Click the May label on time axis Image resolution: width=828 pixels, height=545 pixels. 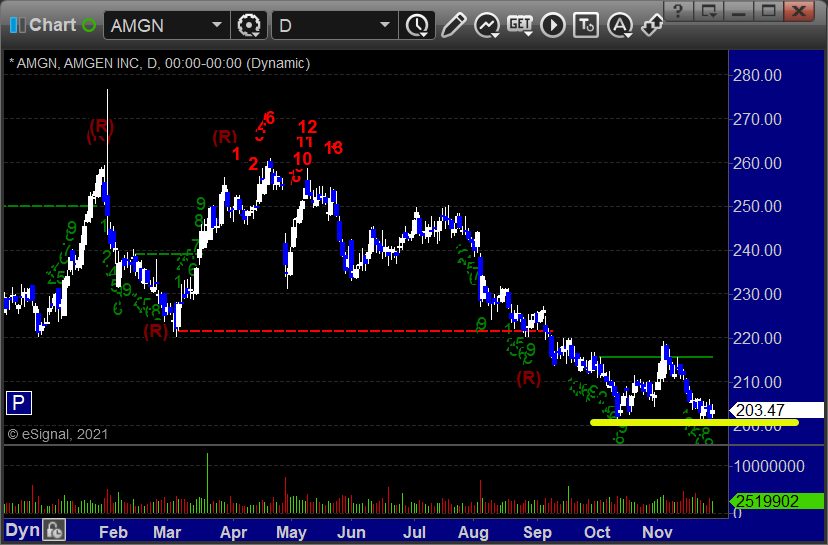[x=291, y=532]
